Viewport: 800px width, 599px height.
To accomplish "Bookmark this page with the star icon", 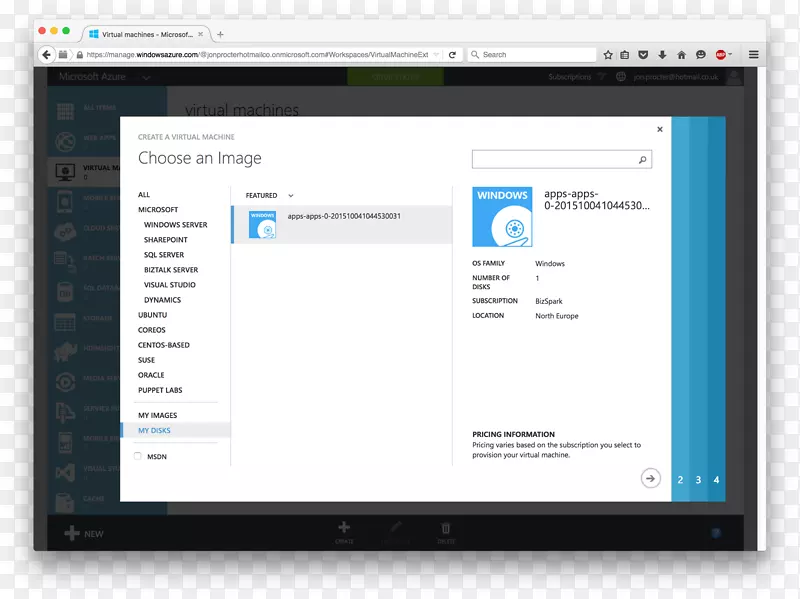I will pos(607,55).
